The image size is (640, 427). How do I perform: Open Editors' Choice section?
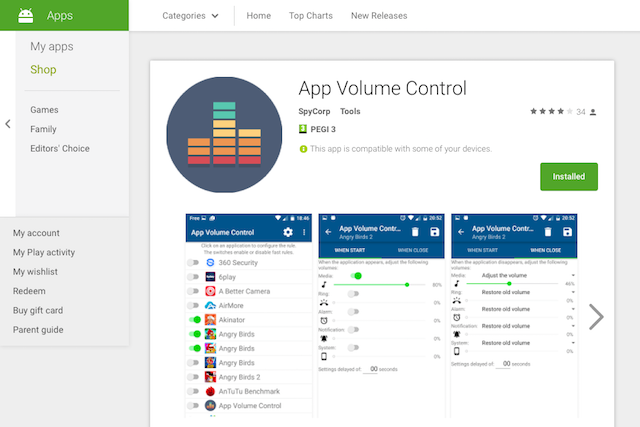click(60, 149)
